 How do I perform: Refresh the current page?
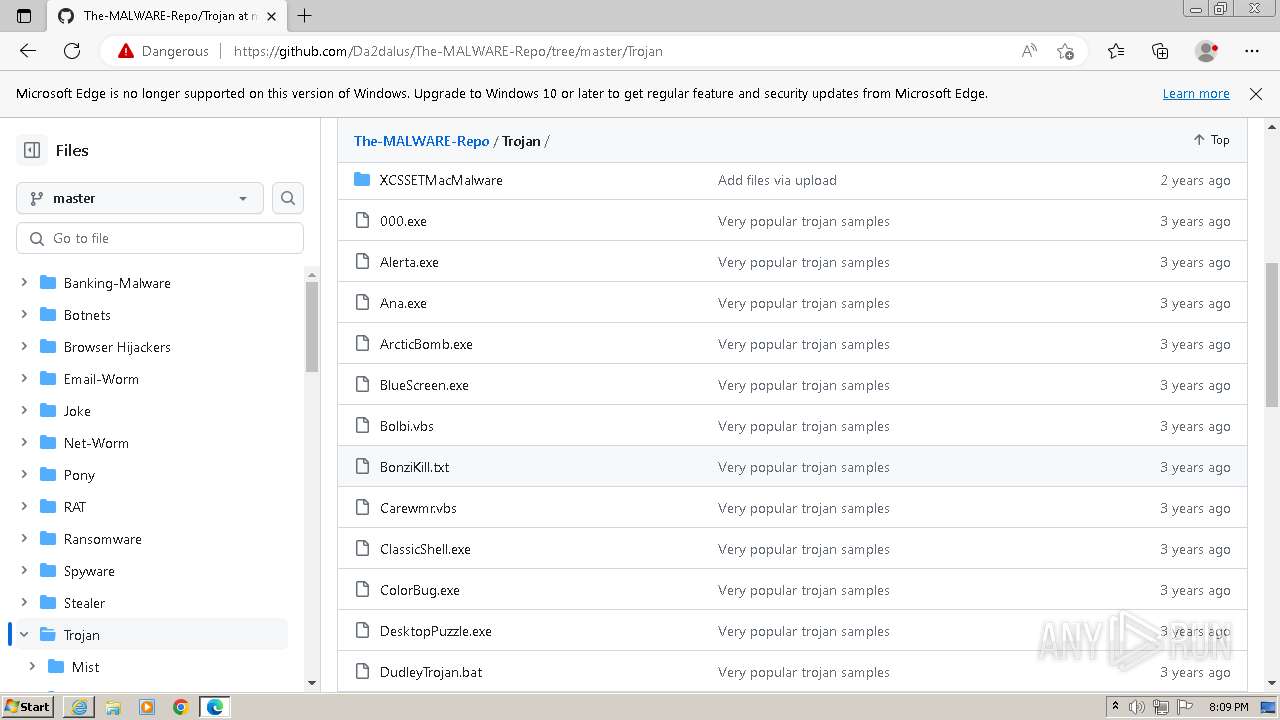[x=72, y=51]
